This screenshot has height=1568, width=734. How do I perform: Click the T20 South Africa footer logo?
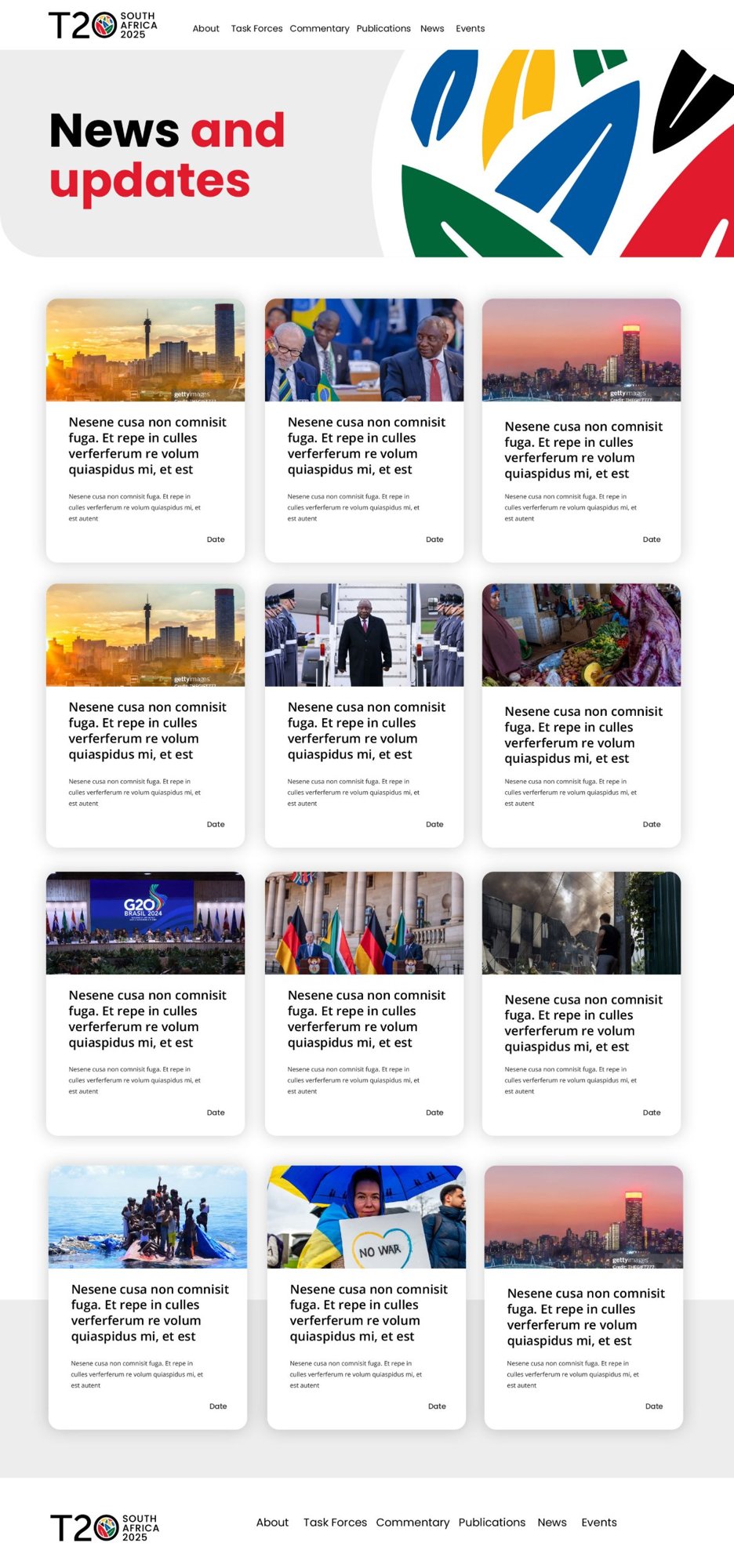coord(105,1528)
